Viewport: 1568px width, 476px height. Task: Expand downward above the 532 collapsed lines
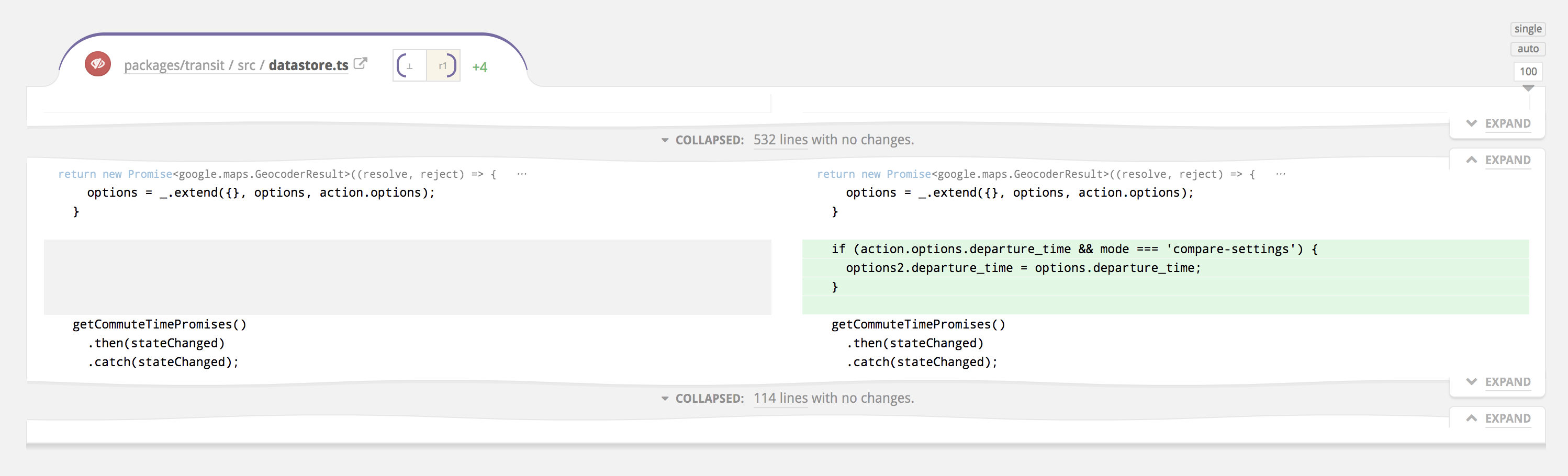pyautogui.click(x=1498, y=123)
